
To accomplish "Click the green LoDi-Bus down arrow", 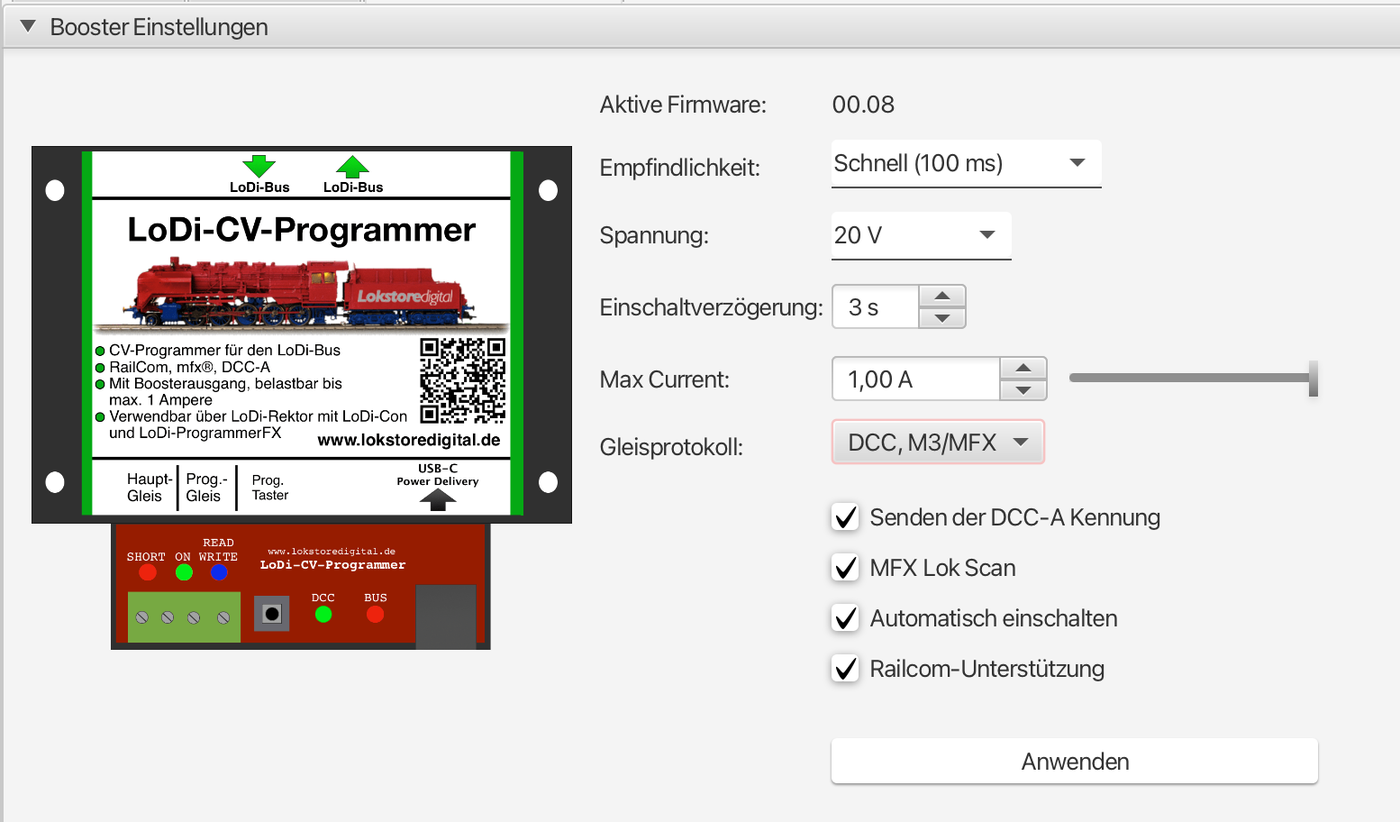I will (x=259, y=166).
